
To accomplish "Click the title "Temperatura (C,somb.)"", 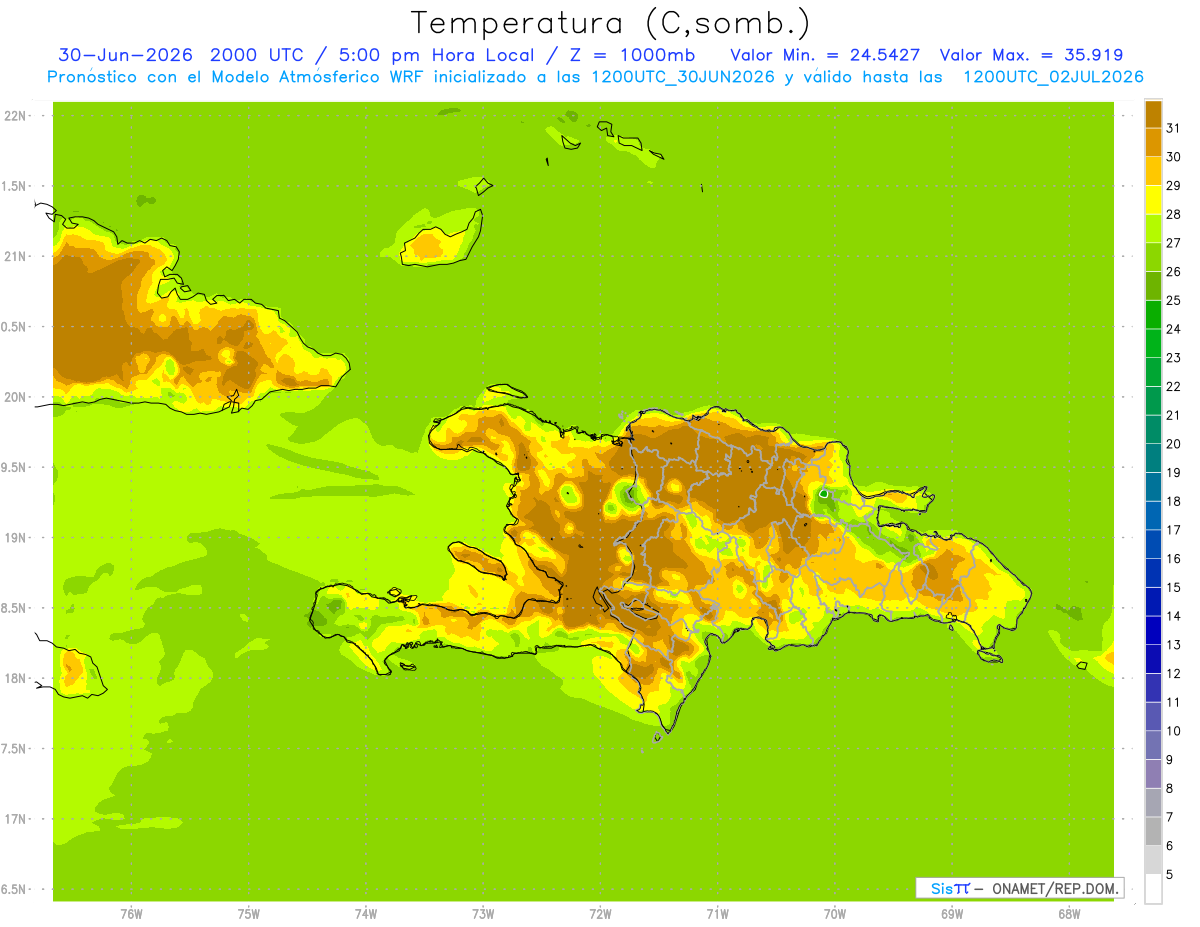I will click(x=609, y=24).
